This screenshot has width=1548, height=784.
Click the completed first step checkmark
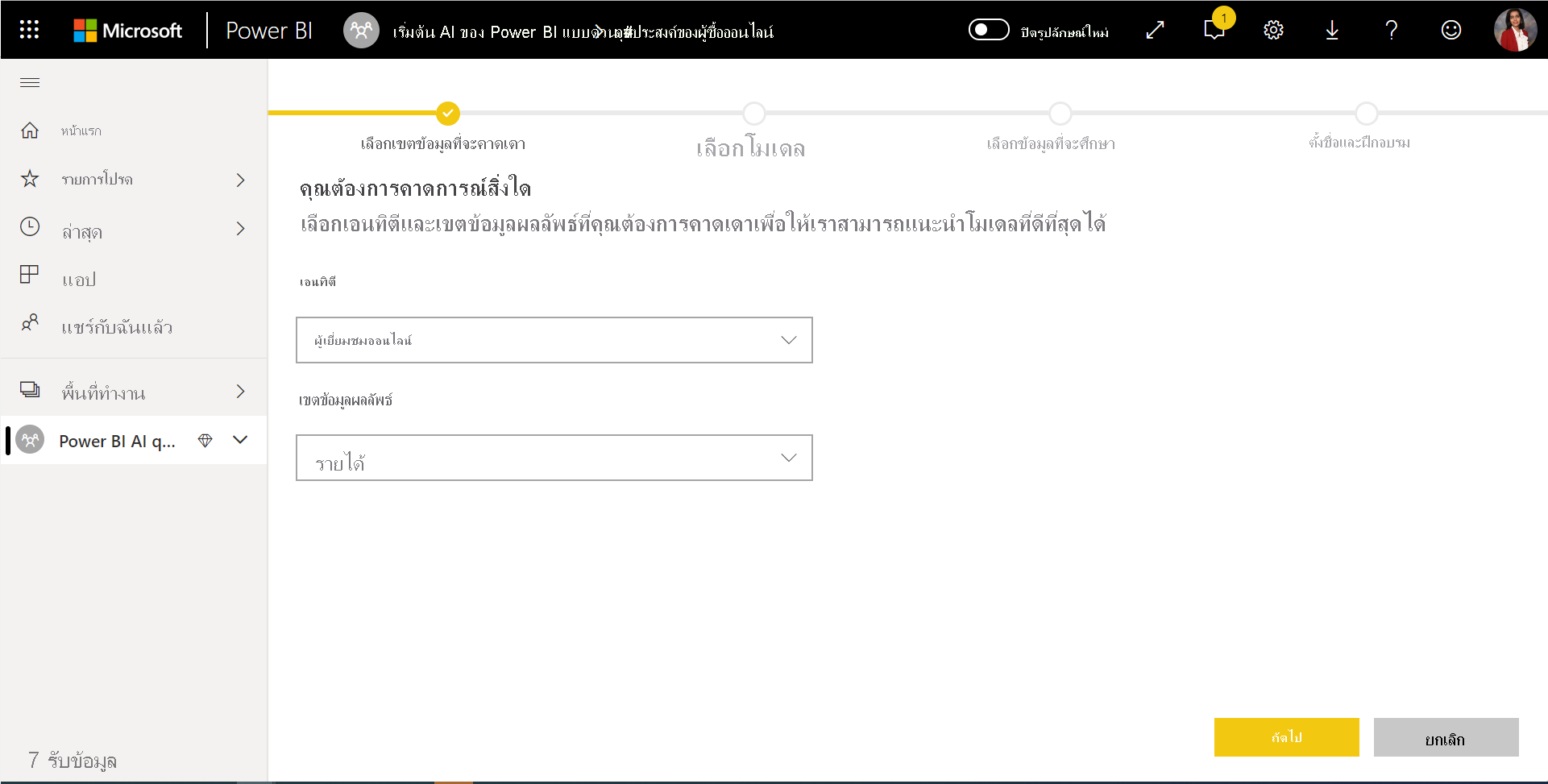click(x=448, y=114)
